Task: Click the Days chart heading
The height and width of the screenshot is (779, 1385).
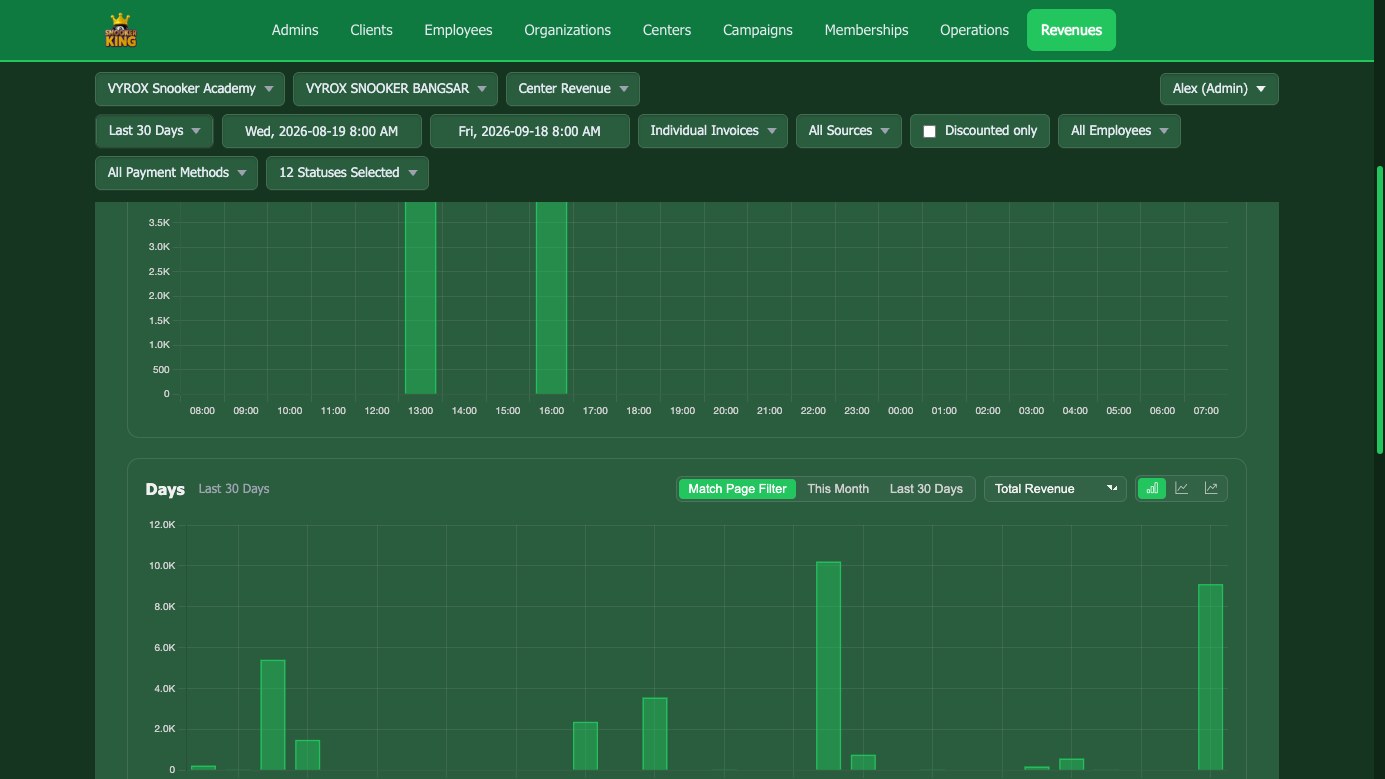Action: click(x=165, y=489)
